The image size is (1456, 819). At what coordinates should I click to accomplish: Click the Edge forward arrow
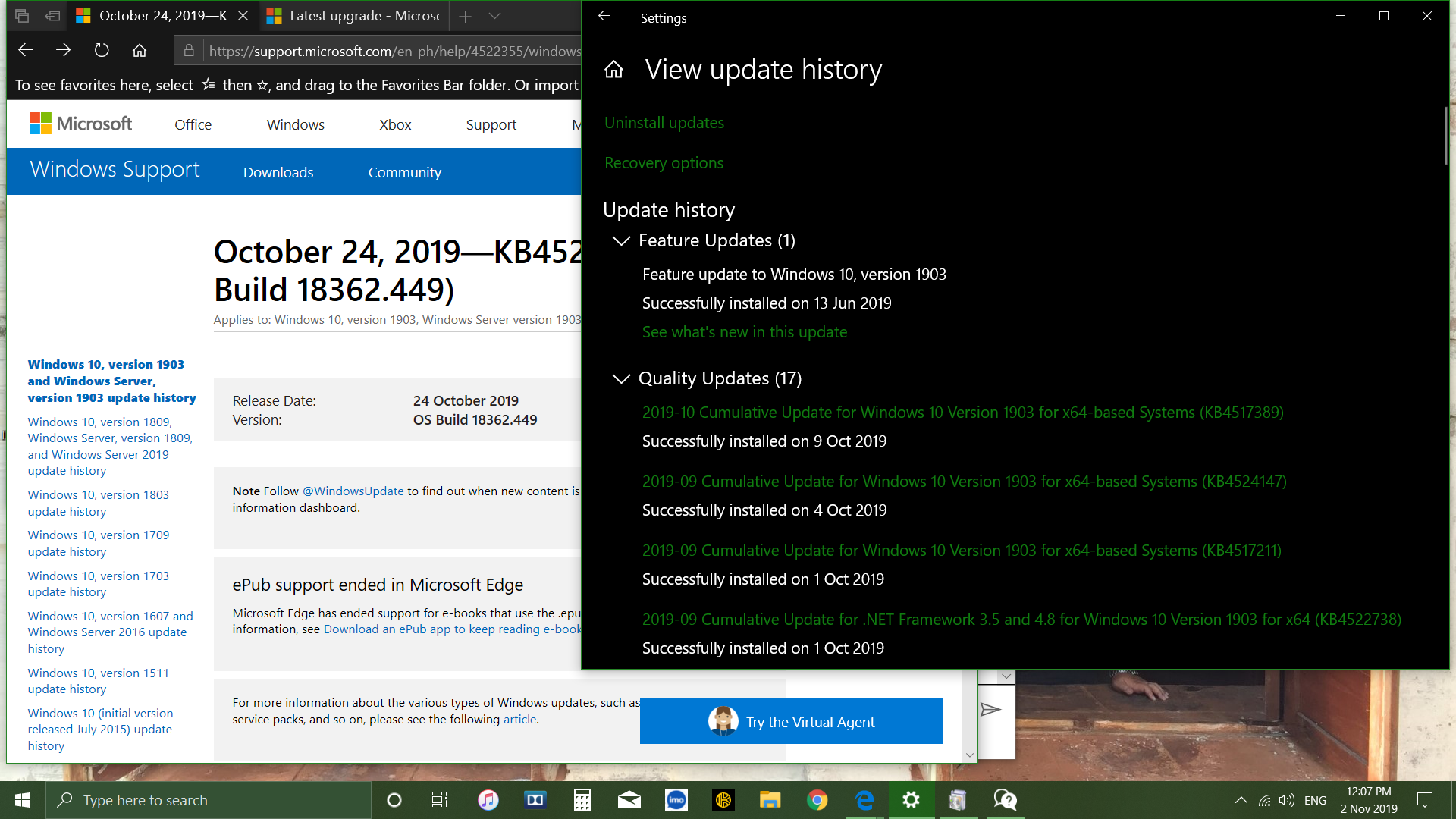63,50
